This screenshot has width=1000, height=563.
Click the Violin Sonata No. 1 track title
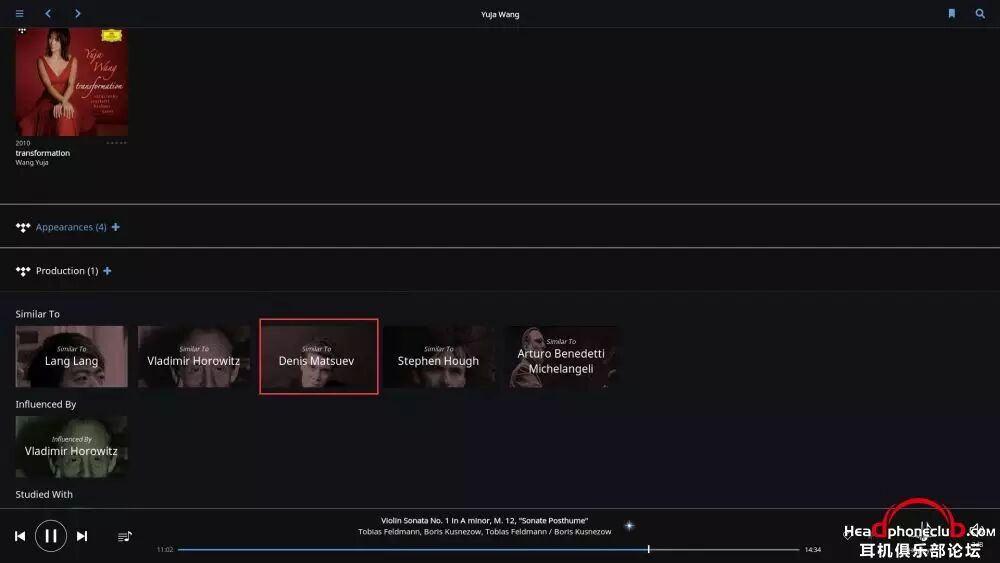point(485,520)
